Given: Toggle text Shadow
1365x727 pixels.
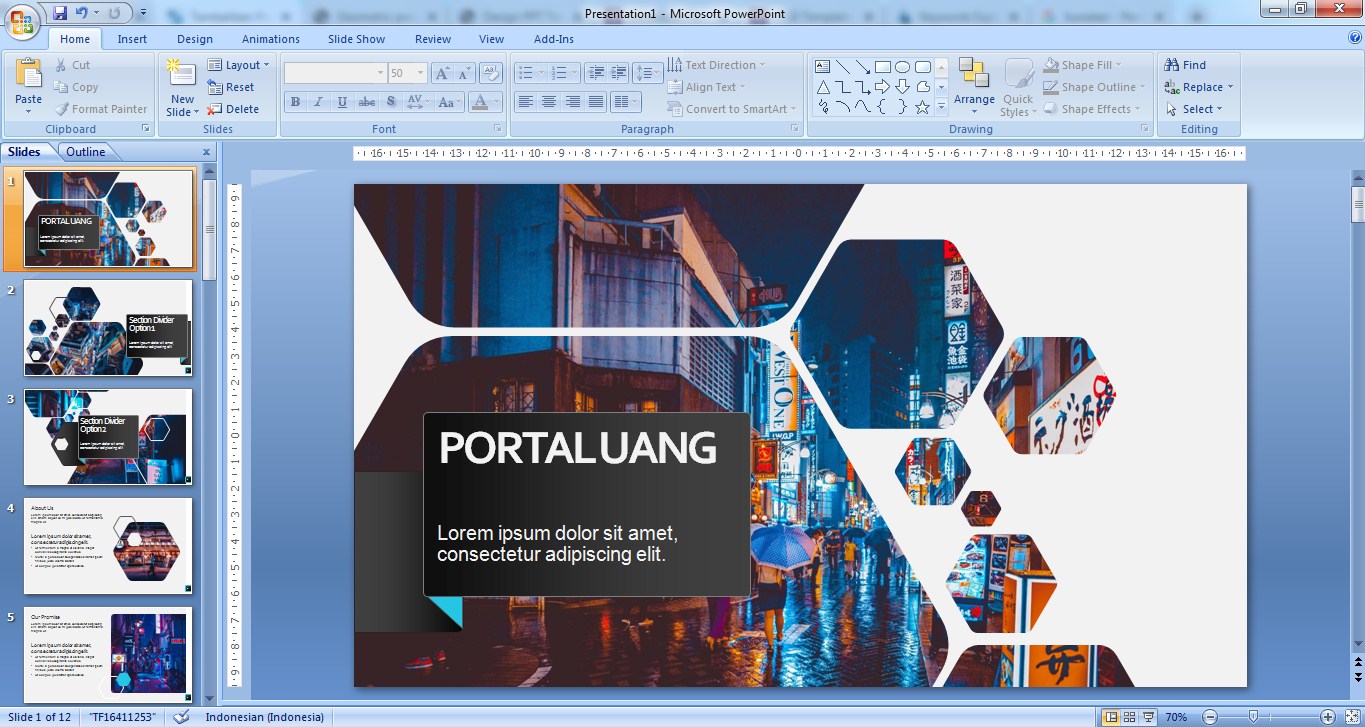Looking at the screenshot, I should 391,102.
